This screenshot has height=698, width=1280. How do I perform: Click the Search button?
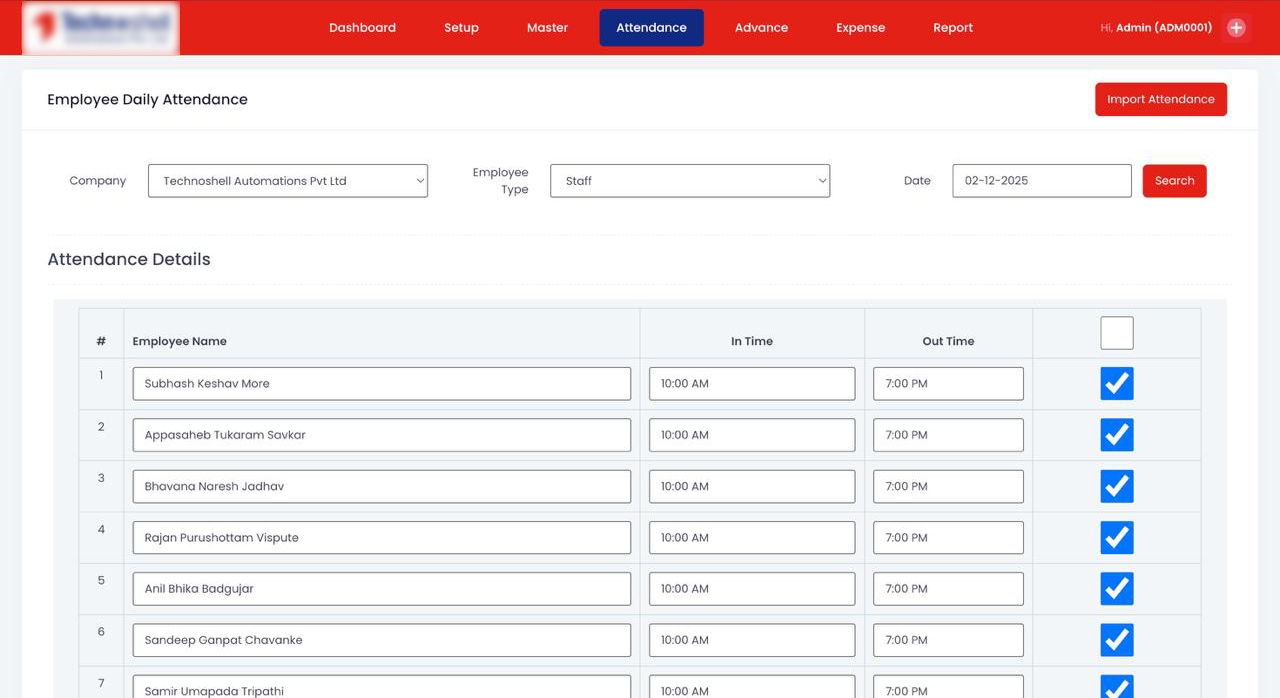click(x=1174, y=181)
